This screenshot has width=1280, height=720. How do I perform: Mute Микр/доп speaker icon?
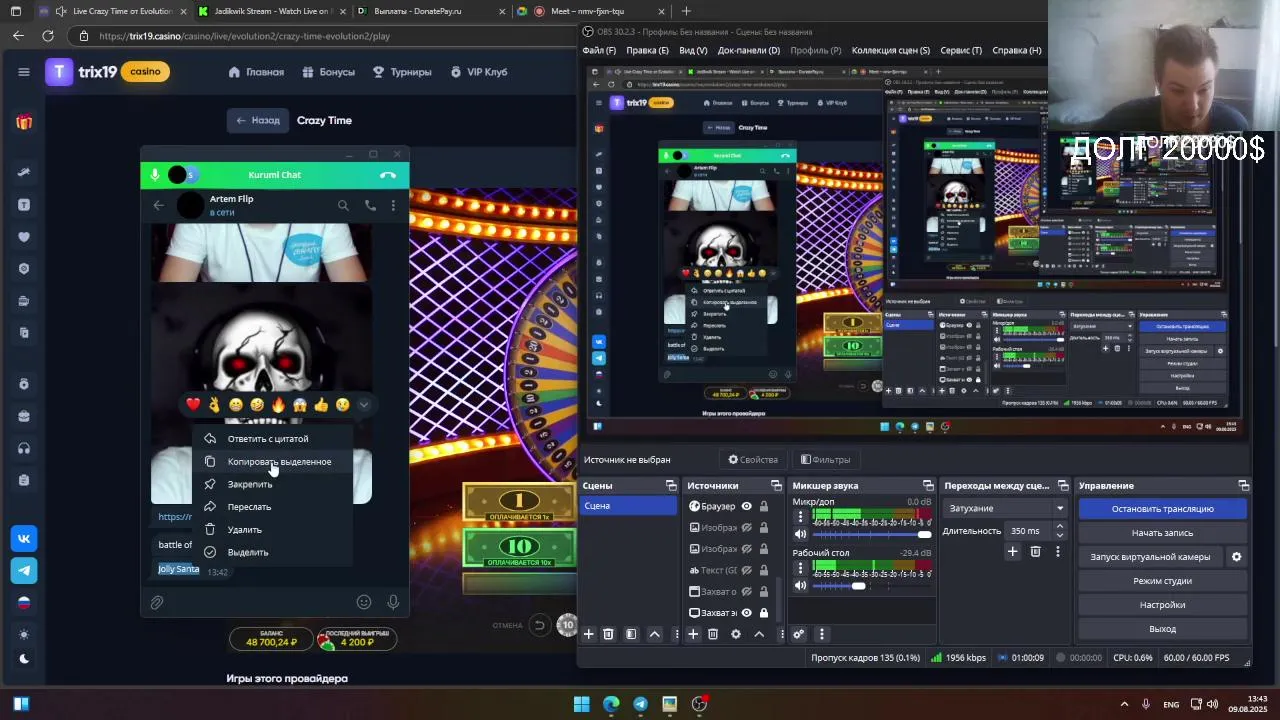click(800, 534)
